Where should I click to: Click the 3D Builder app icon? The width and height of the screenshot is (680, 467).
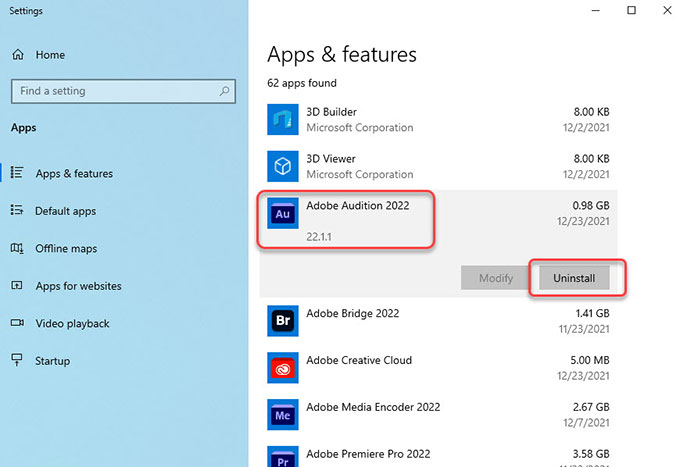283,119
